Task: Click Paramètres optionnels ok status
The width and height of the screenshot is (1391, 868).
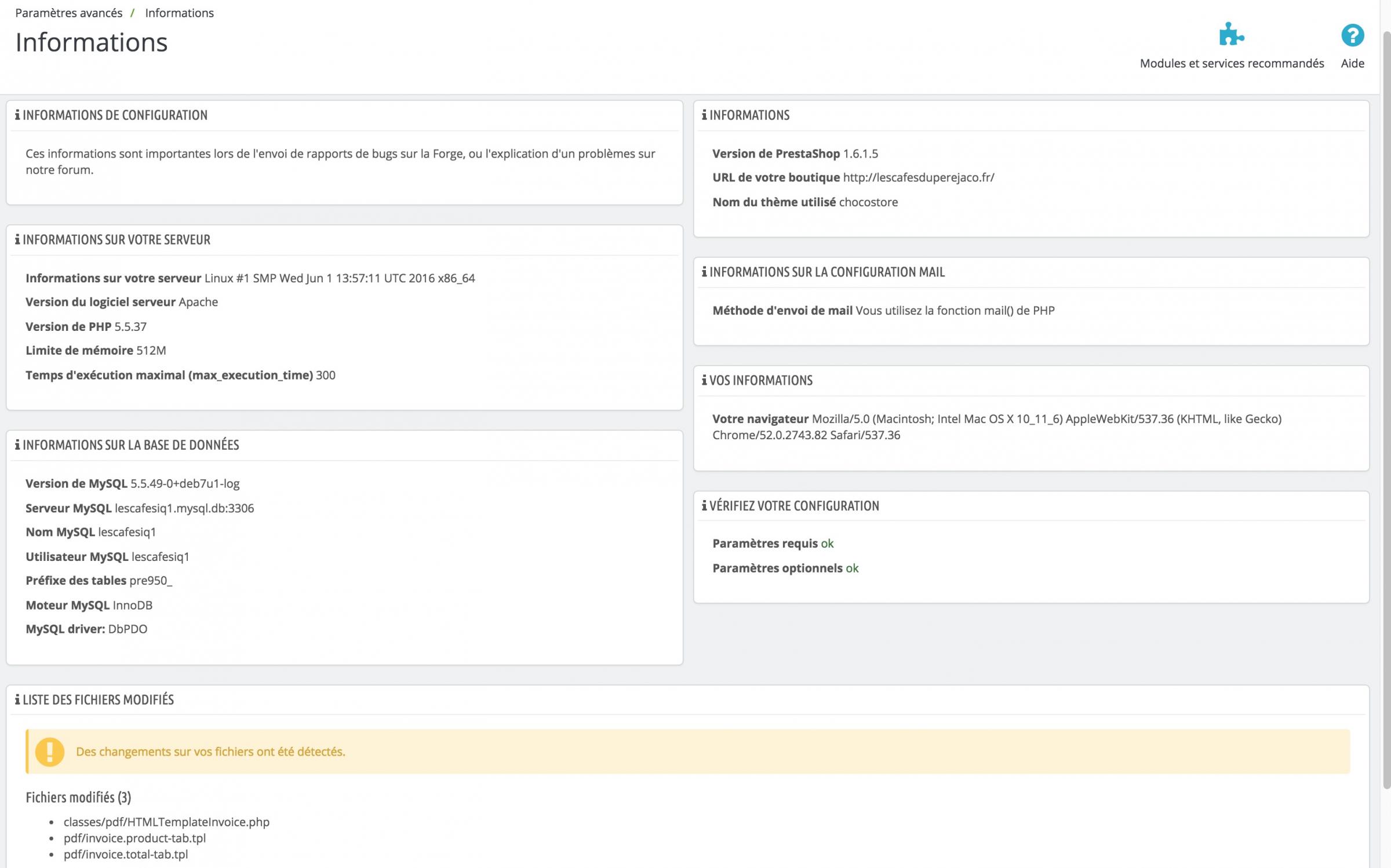Action: point(852,568)
